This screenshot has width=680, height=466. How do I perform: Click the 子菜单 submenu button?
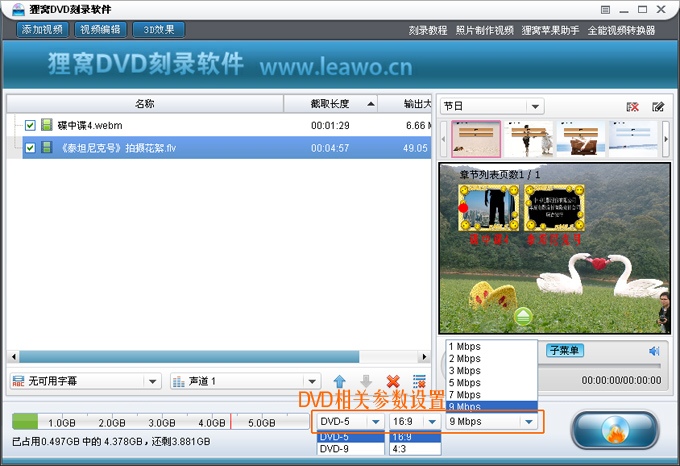(564, 350)
